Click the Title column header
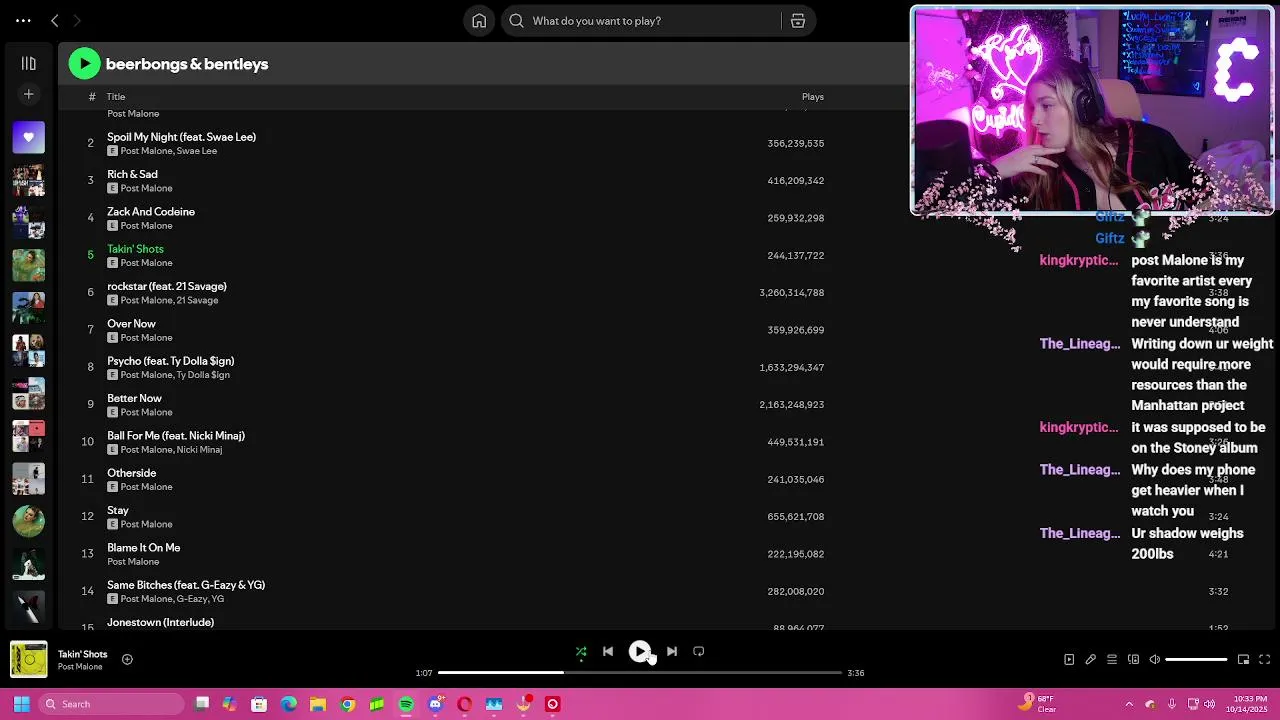 pyautogui.click(x=116, y=97)
